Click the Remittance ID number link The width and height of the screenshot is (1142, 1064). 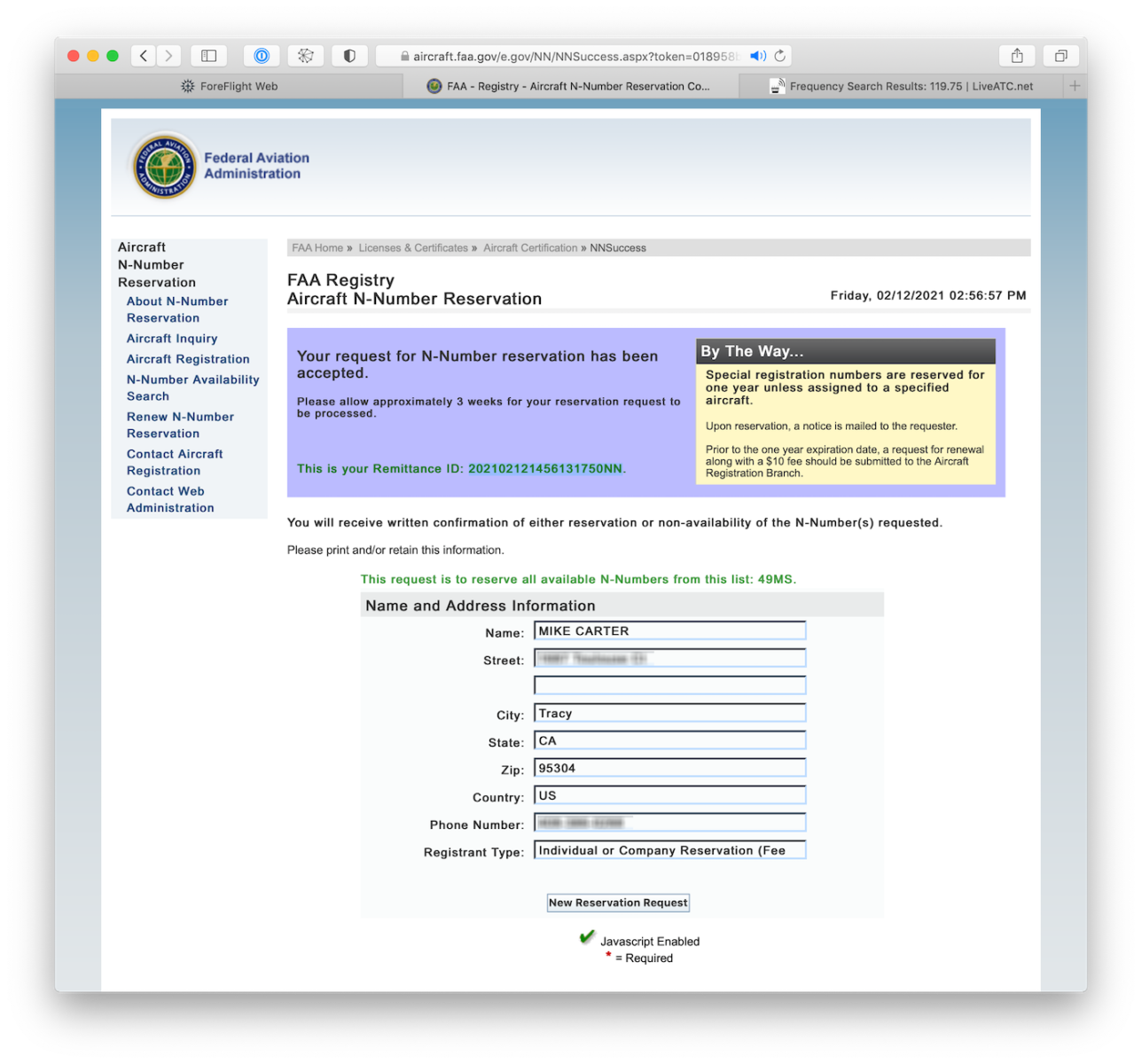coord(545,469)
